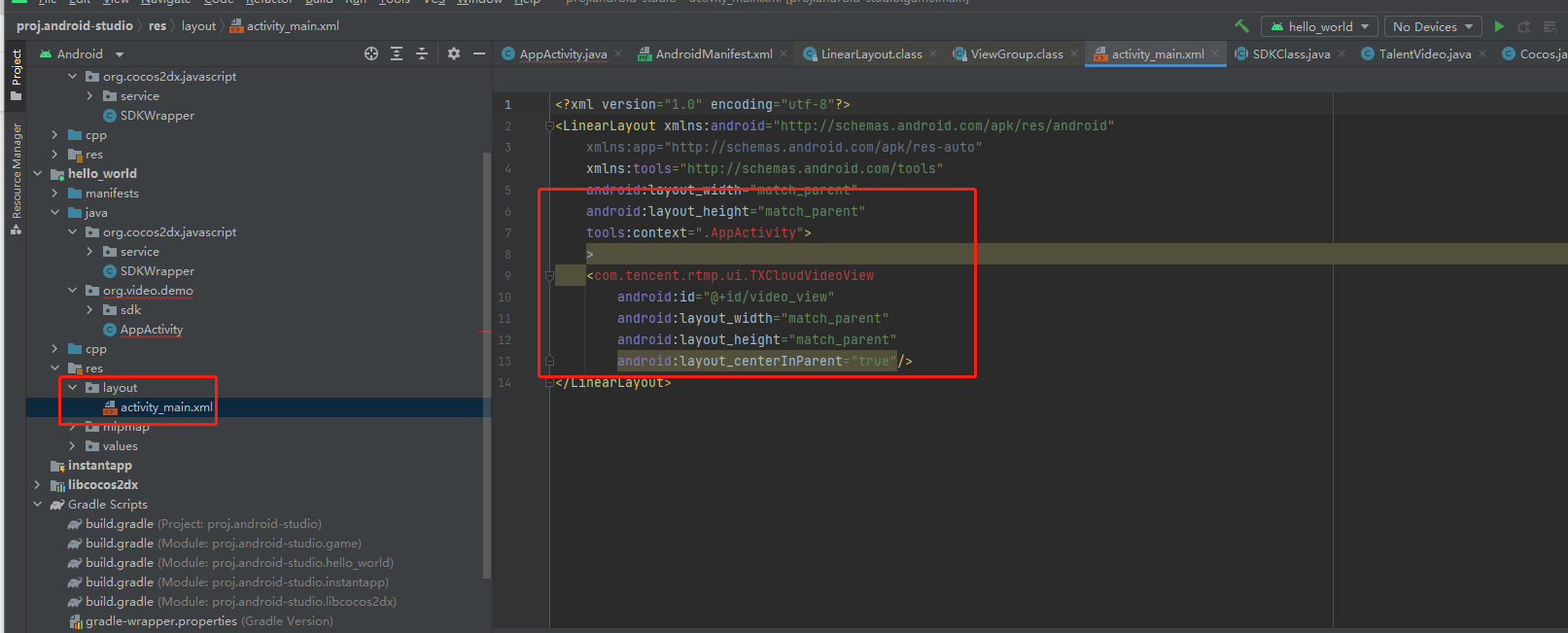The width and height of the screenshot is (1568, 633).
Task: Open the hello_world run configuration dropdown
Action: (1318, 26)
